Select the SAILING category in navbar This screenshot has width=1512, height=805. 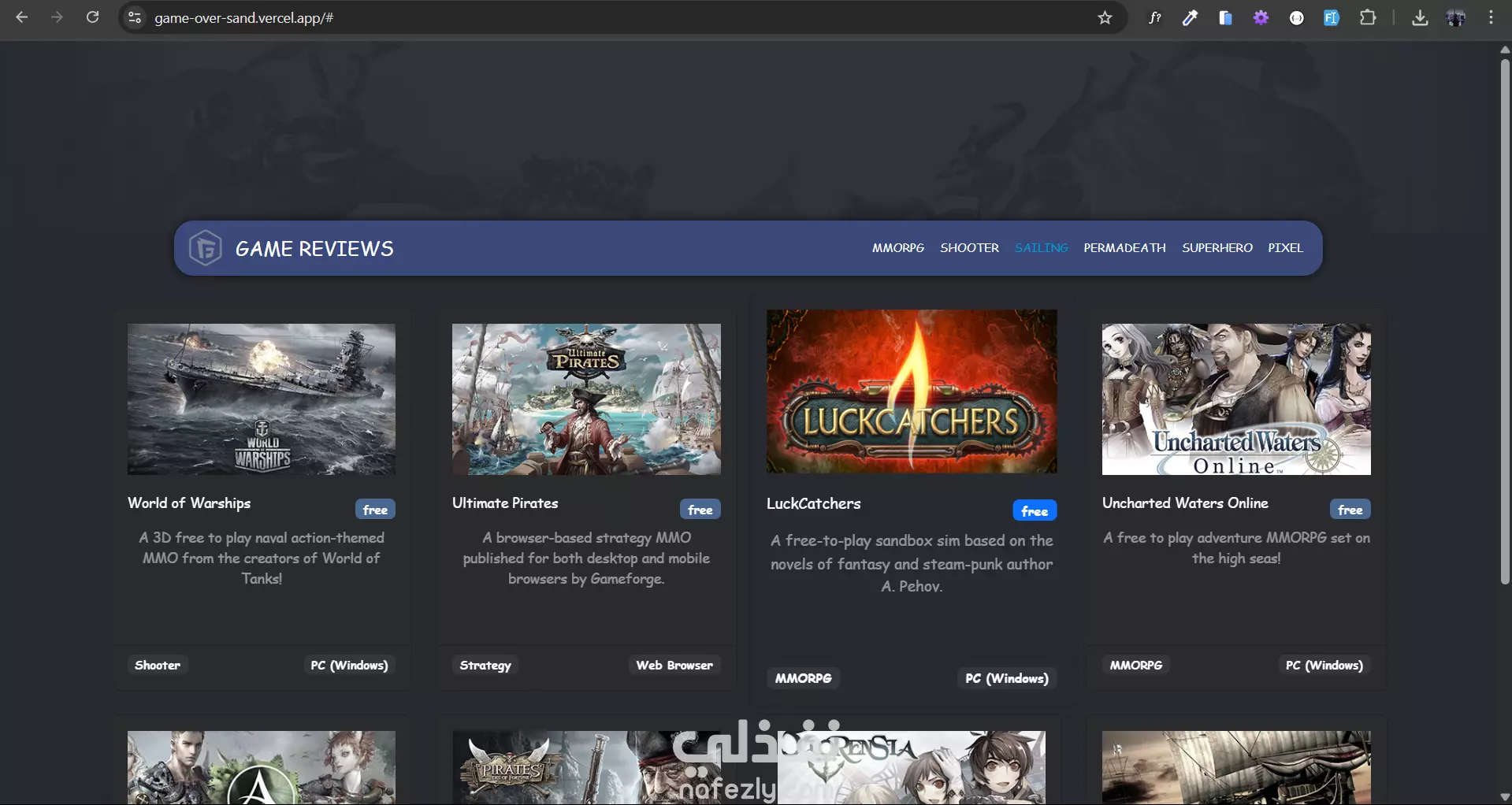[x=1041, y=247]
